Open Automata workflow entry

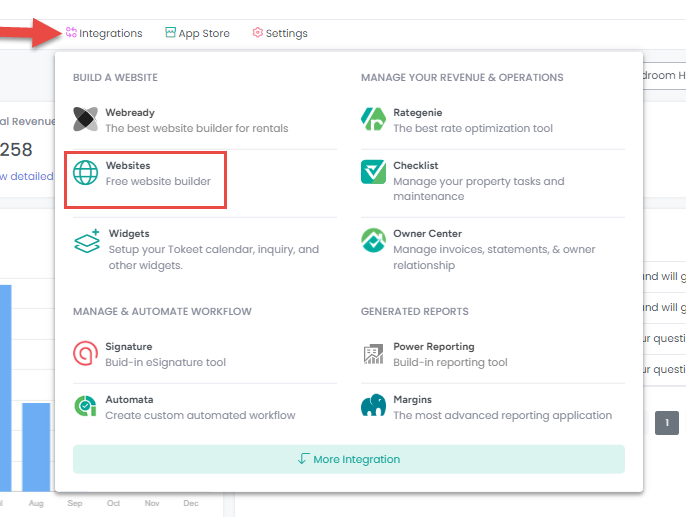click(205, 407)
